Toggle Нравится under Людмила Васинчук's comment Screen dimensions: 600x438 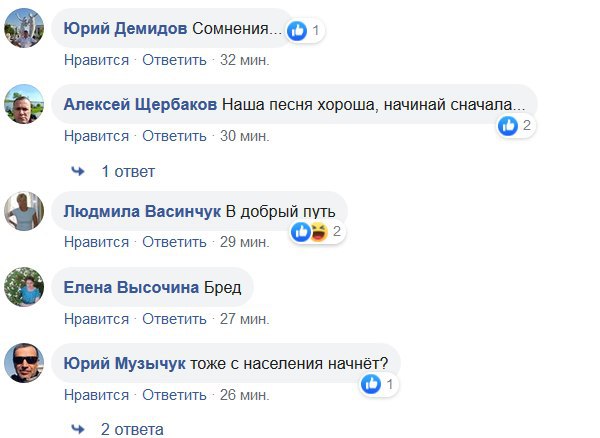[x=96, y=242]
